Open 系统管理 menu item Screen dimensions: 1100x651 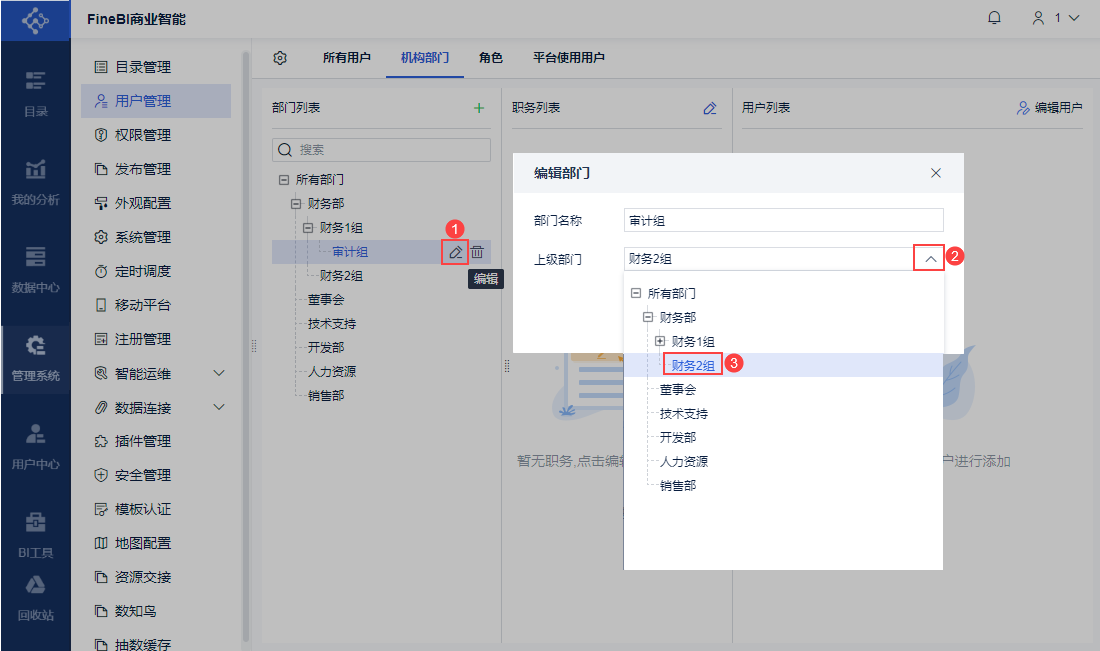pyautogui.click(x=156, y=237)
